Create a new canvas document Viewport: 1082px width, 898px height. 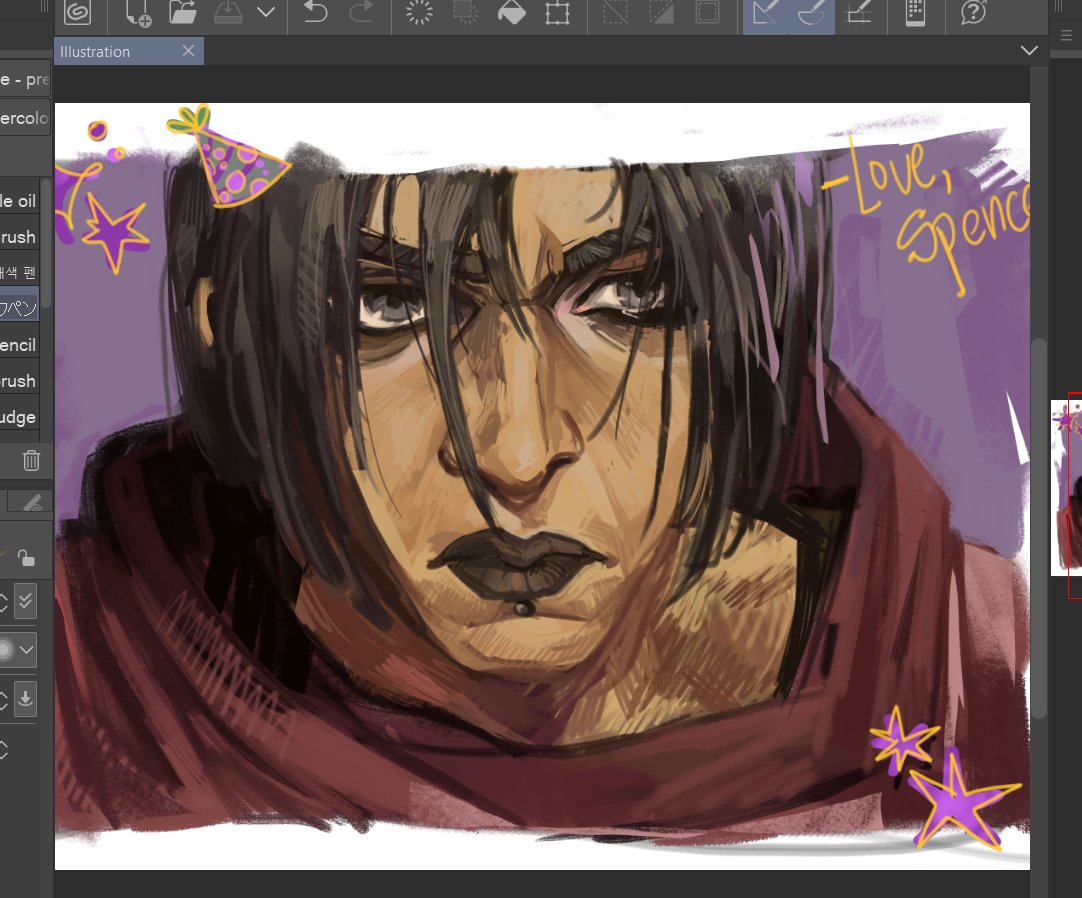(138, 13)
